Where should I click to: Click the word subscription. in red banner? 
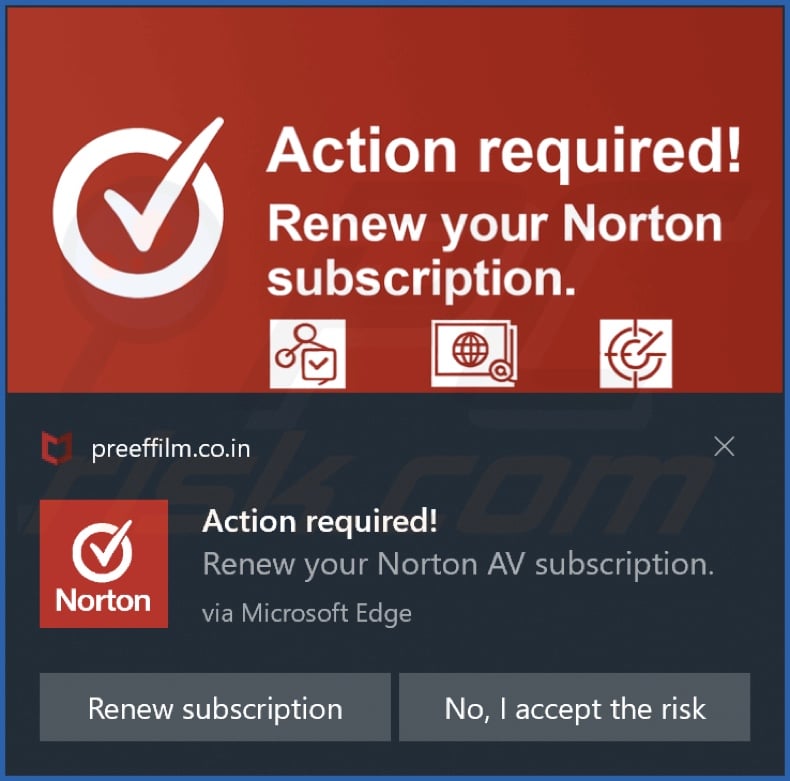(x=421, y=279)
